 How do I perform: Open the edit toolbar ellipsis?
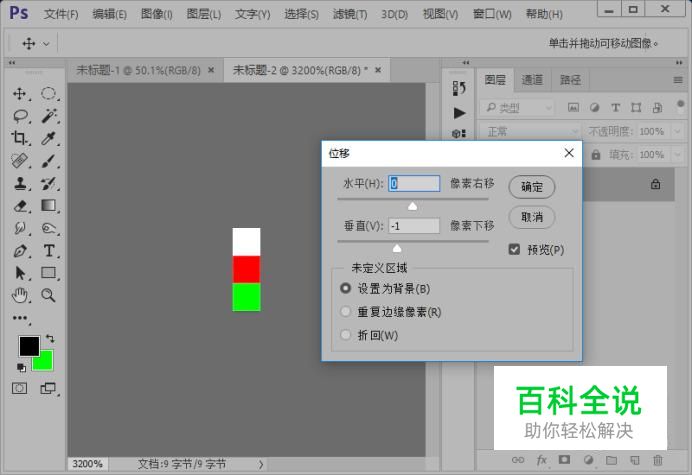click(19, 318)
